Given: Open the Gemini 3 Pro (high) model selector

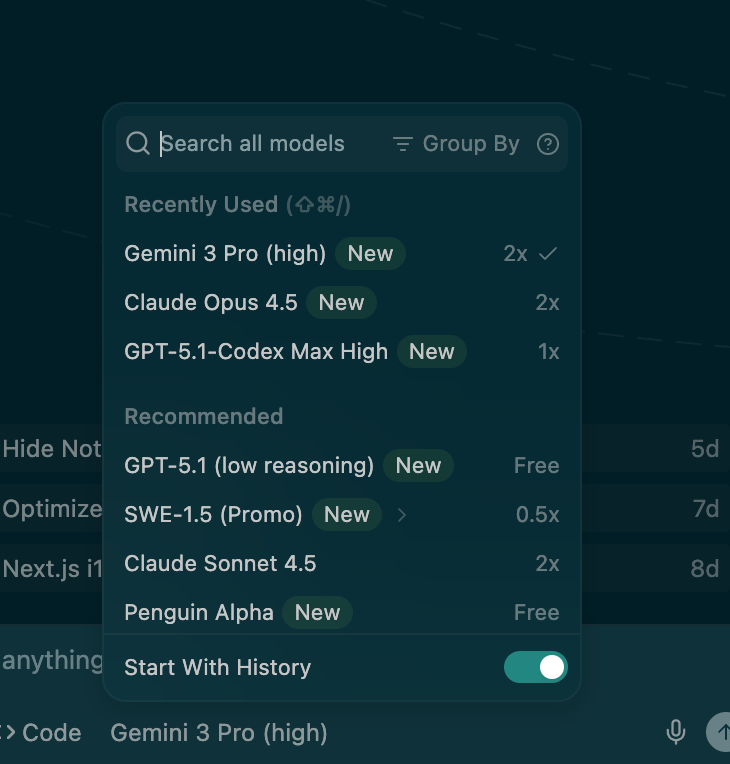Looking at the screenshot, I should point(219,733).
